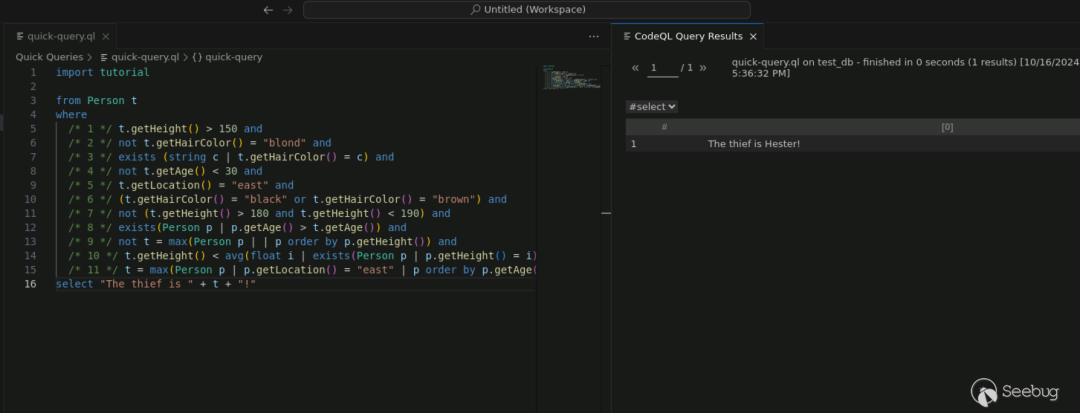Viewport: 1080px width, 413px height.
Task: Close the CodeQL Query Results tab
Action: [753, 36]
